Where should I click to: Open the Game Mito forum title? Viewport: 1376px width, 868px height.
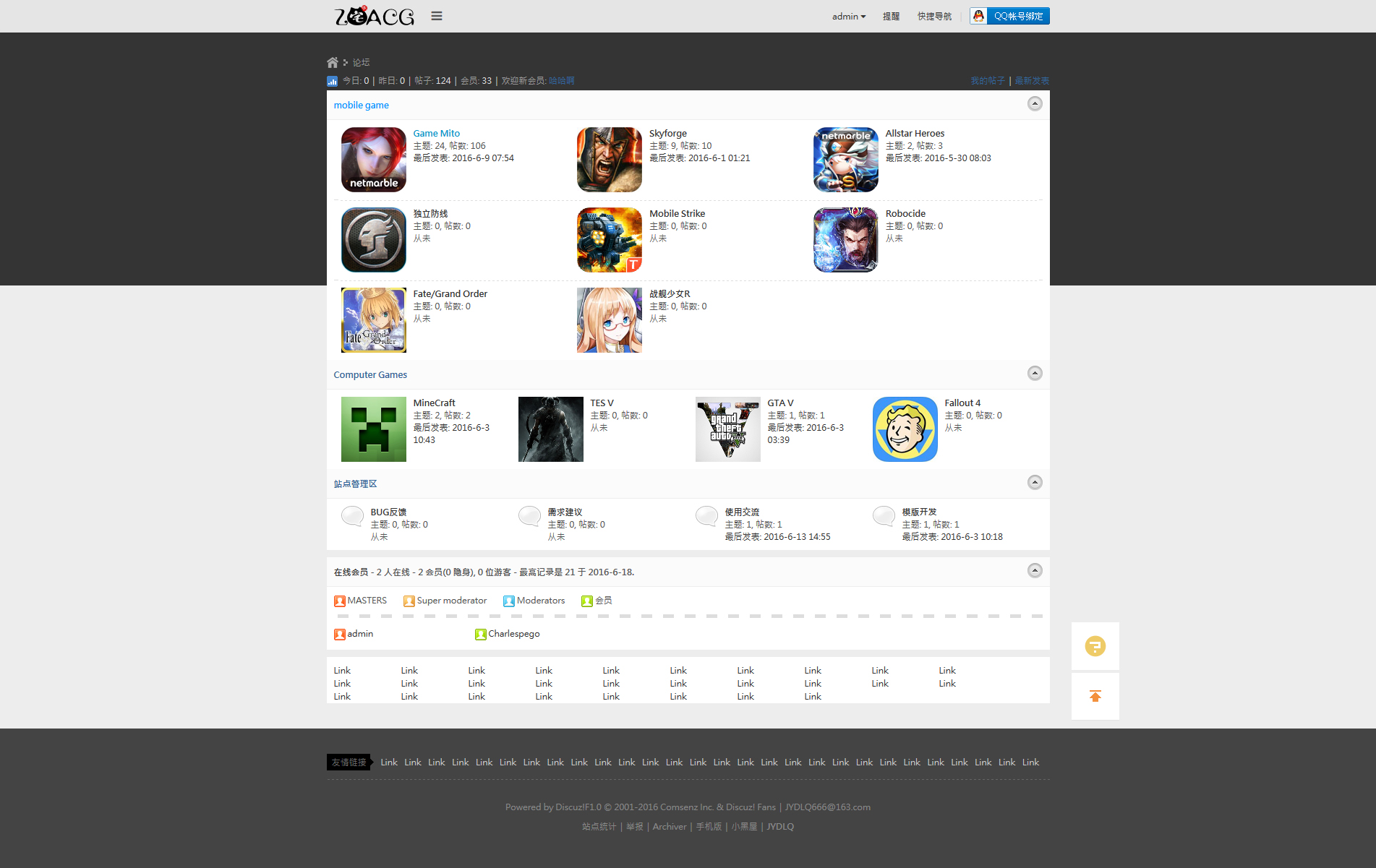click(x=437, y=134)
